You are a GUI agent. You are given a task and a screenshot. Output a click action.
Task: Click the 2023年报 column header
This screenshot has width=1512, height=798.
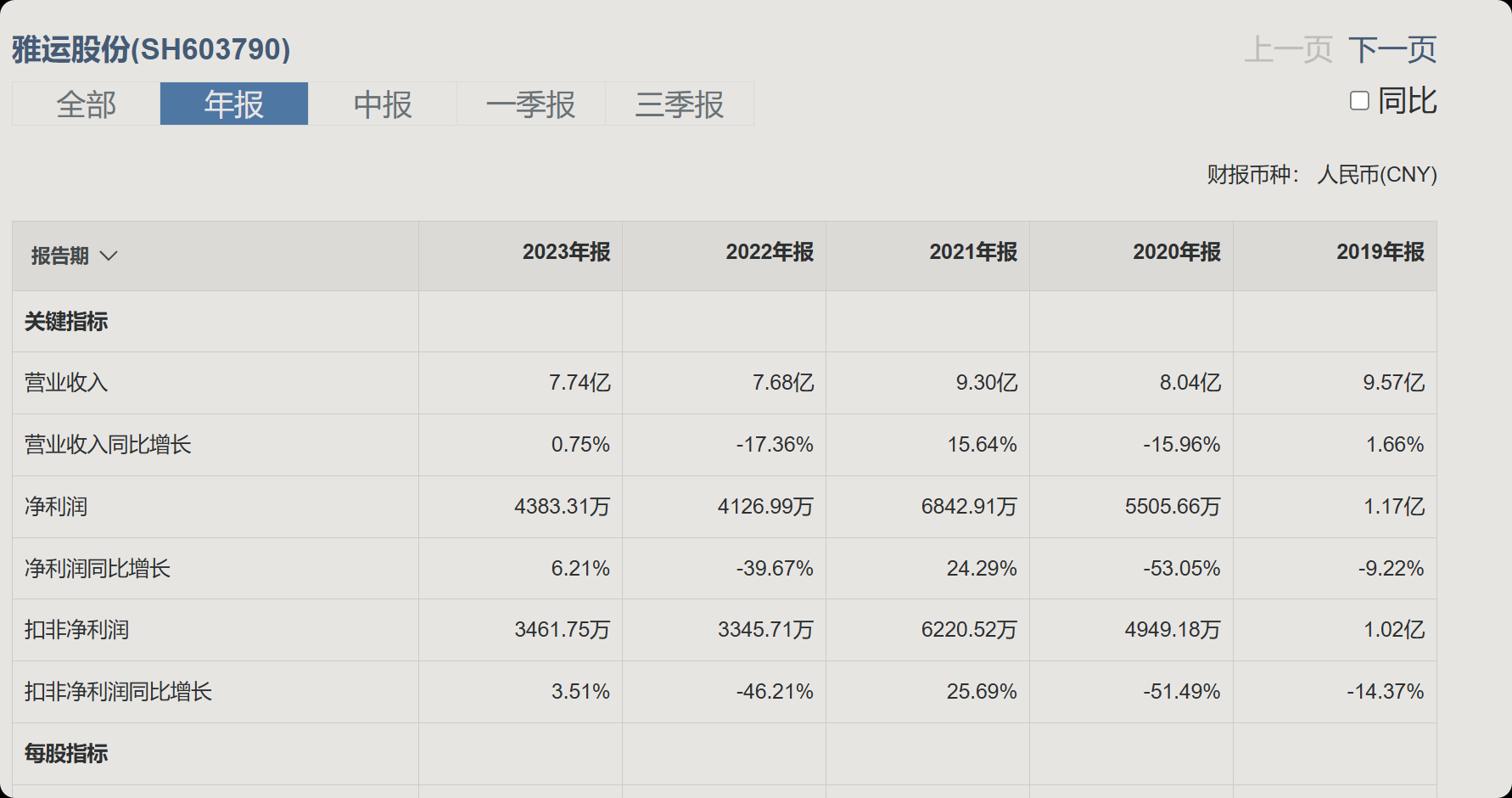(566, 252)
